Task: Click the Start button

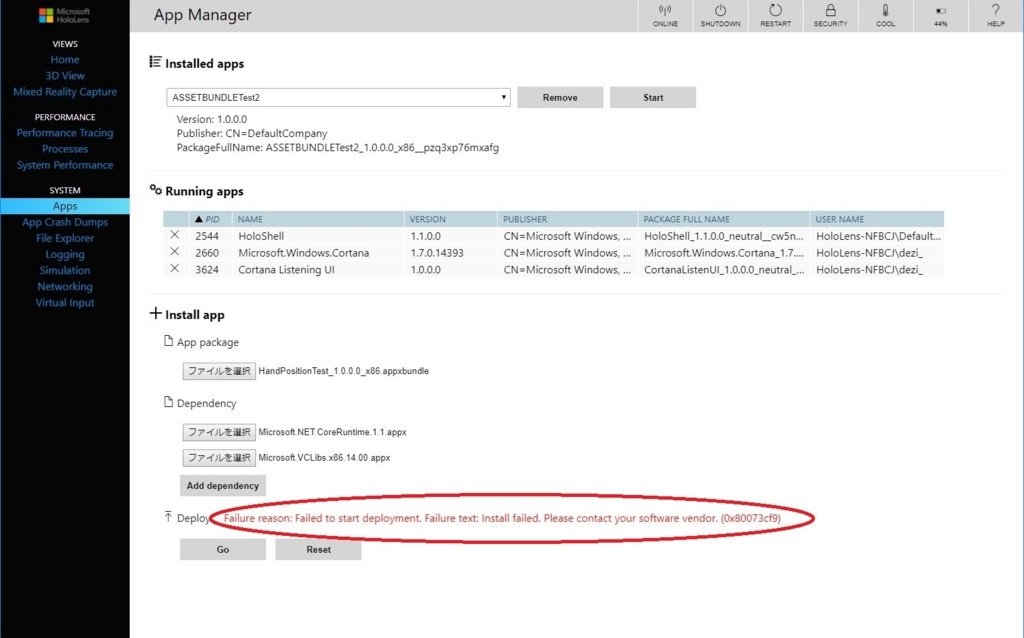Action: tap(653, 97)
